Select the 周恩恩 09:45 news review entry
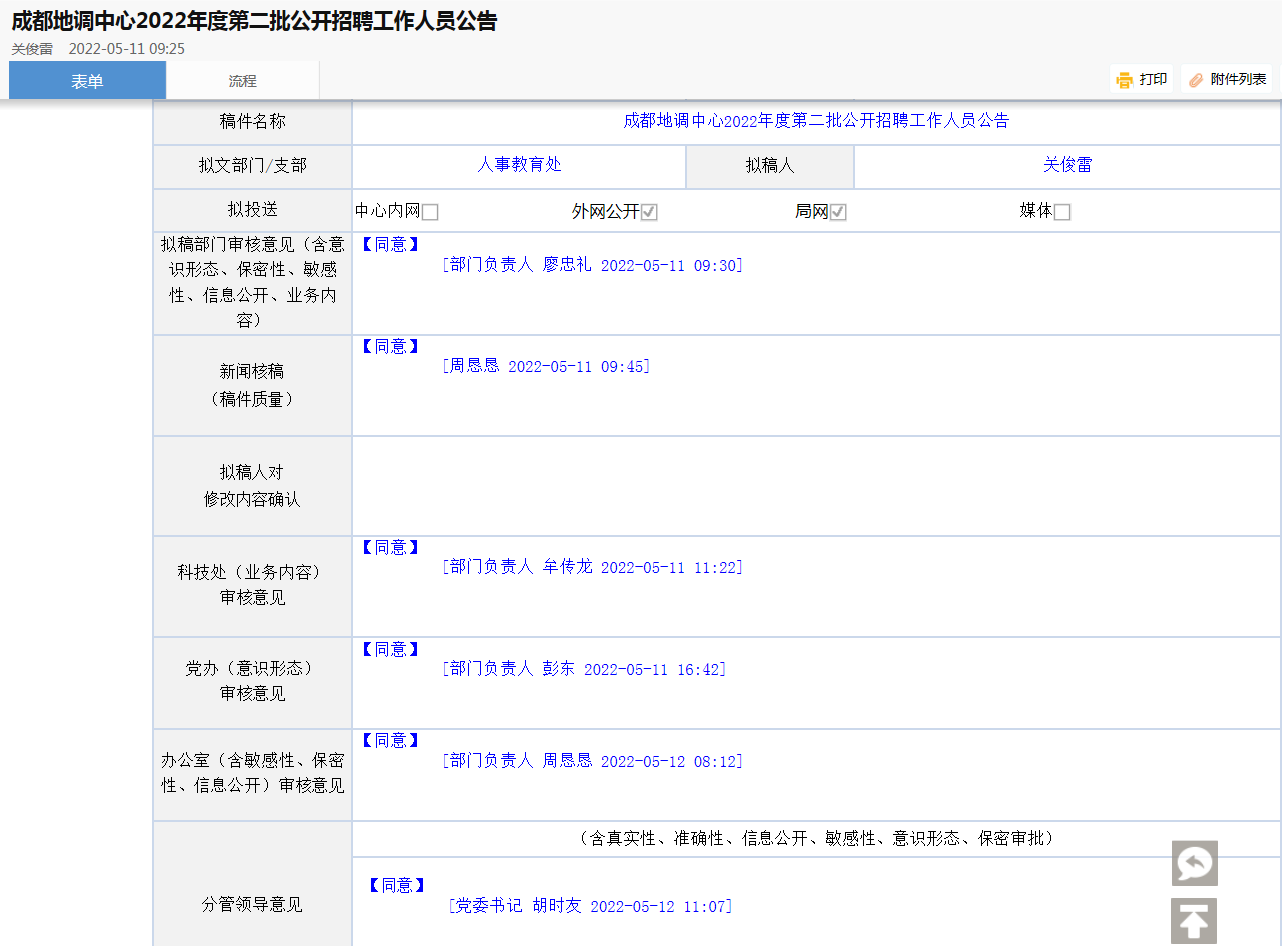Screen dimensions: 1282x946 tap(546, 366)
